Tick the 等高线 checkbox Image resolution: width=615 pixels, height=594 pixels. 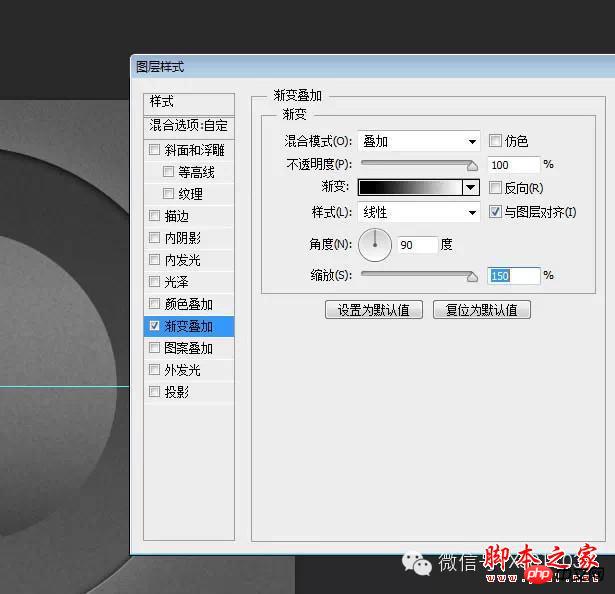(168, 171)
